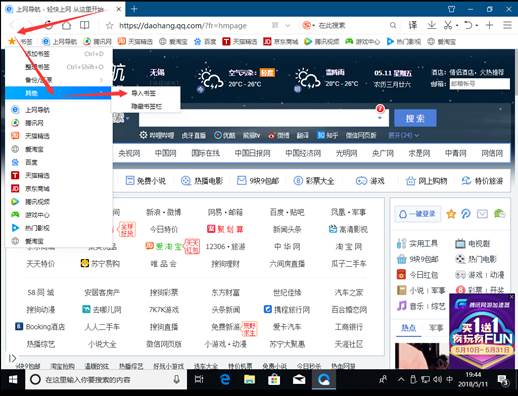The height and width of the screenshot is (396, 518).
Task: Open Microsoft Edge from the taskbar
Action: coord(225,379)
